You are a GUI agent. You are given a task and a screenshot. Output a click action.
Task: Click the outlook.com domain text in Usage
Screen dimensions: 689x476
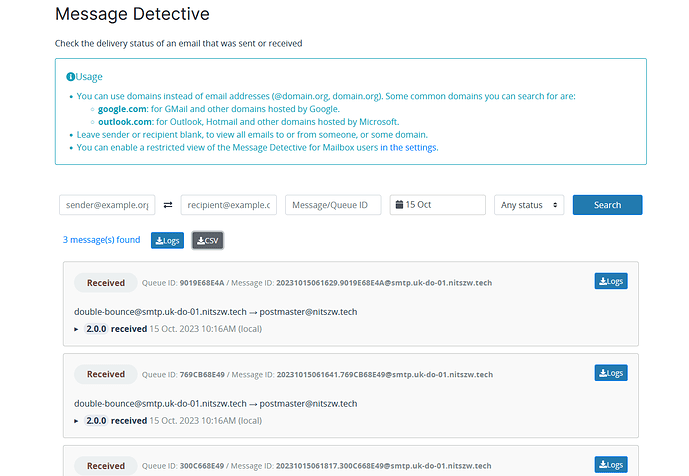(x=125, y=122)
